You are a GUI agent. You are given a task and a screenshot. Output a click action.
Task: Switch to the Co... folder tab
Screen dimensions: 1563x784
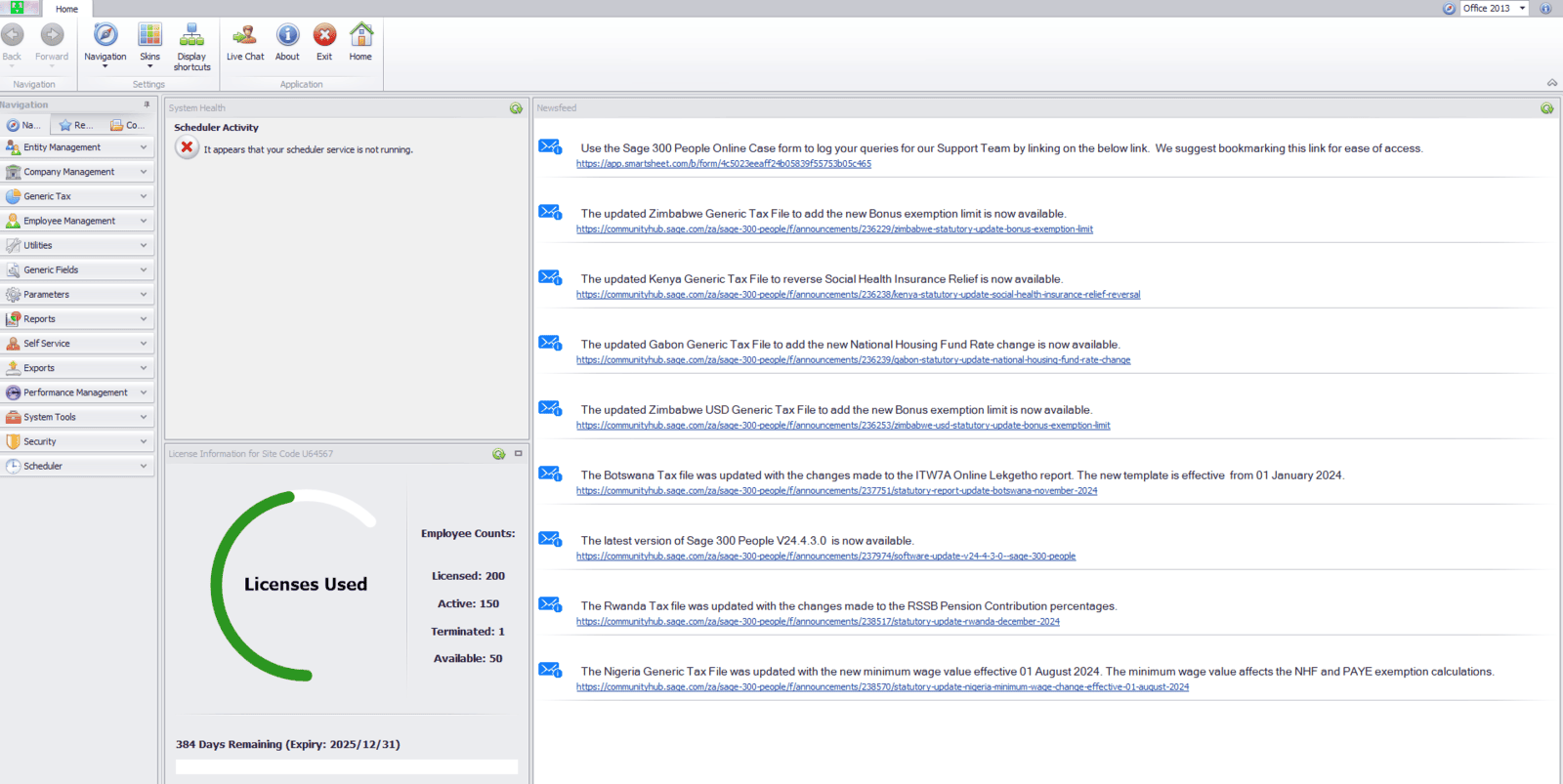pos(128,125)
